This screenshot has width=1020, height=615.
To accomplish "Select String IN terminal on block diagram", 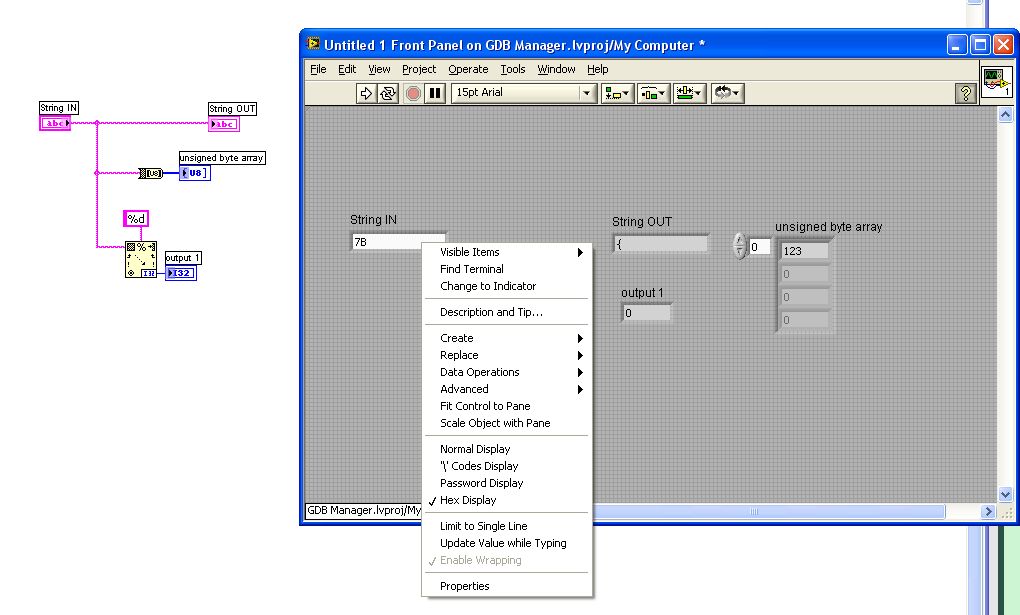I will click(x=55, y=123).
